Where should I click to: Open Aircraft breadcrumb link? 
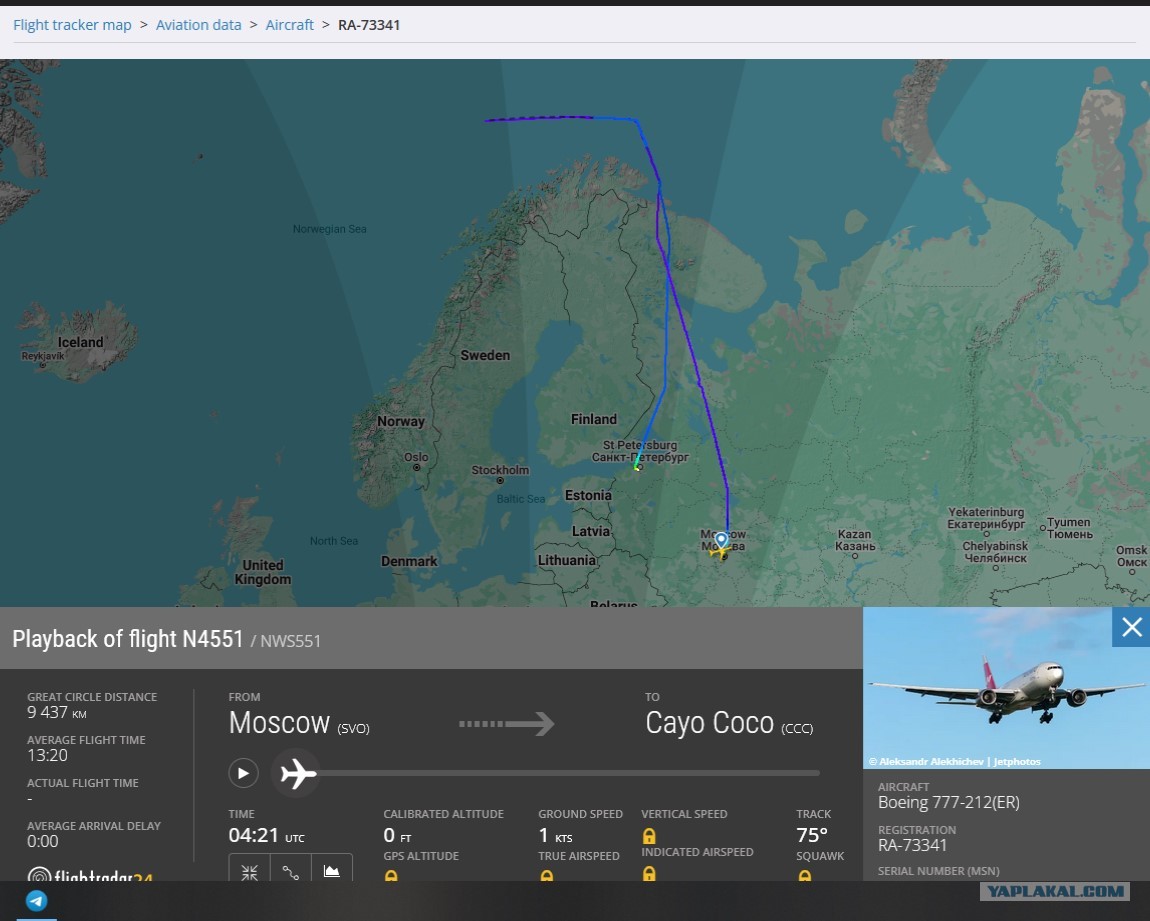[x=289, y=25]
